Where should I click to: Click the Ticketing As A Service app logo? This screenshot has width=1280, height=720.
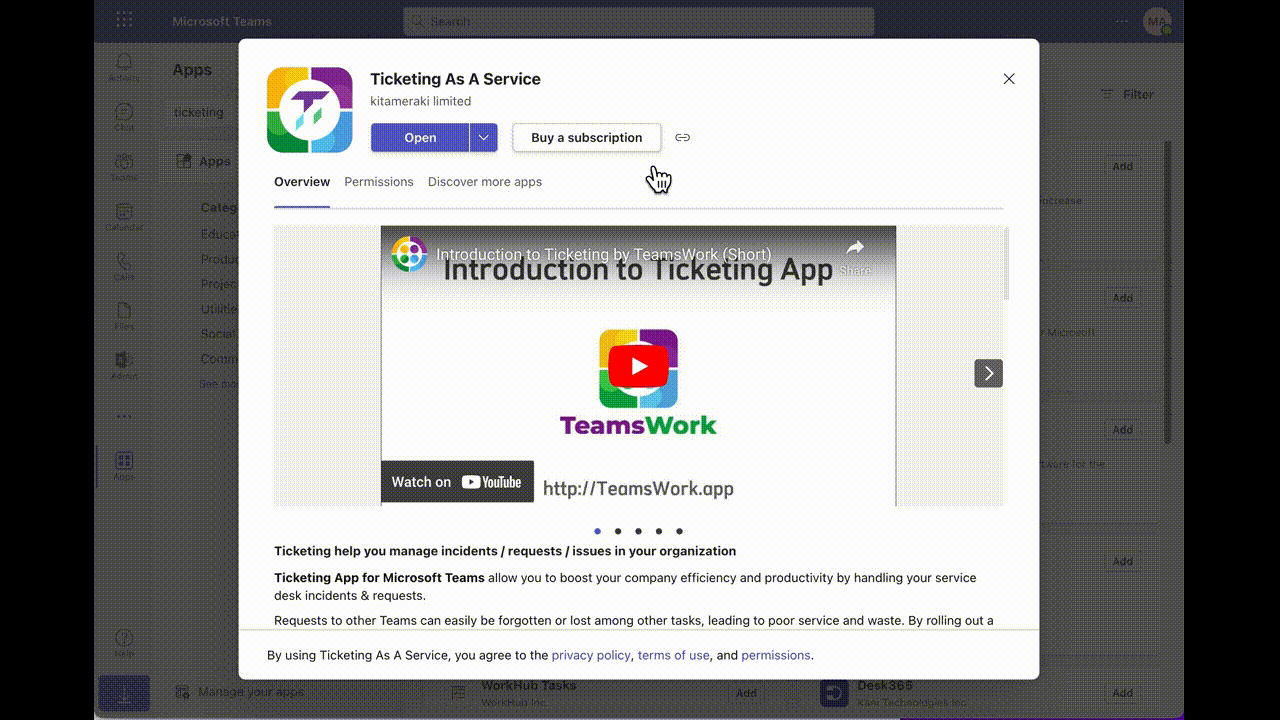click(x=310, y=110)
